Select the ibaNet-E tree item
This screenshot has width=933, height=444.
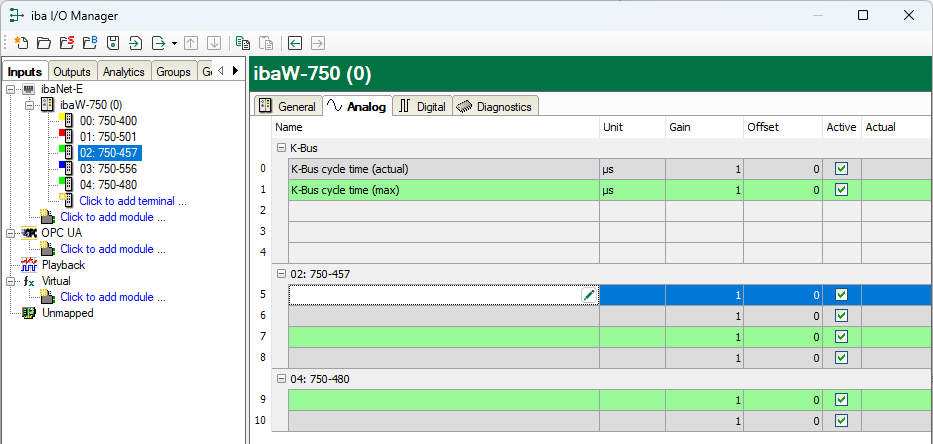(x=62, y=89)
